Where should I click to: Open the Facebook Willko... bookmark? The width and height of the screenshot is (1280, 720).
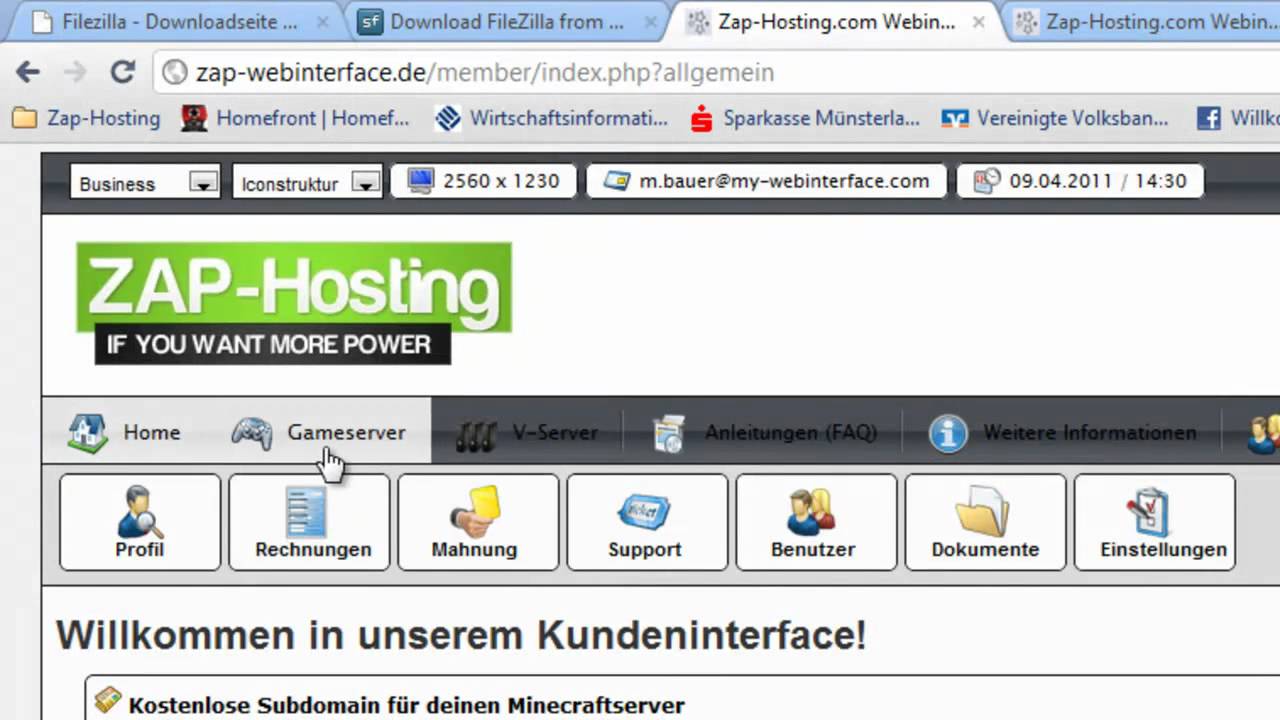click(1238, 118)
